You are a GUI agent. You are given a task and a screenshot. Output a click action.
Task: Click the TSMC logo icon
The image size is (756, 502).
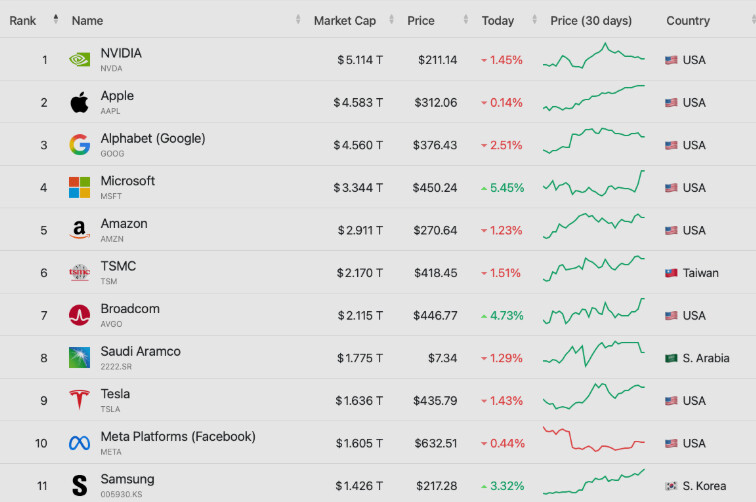tap(80, 272)
